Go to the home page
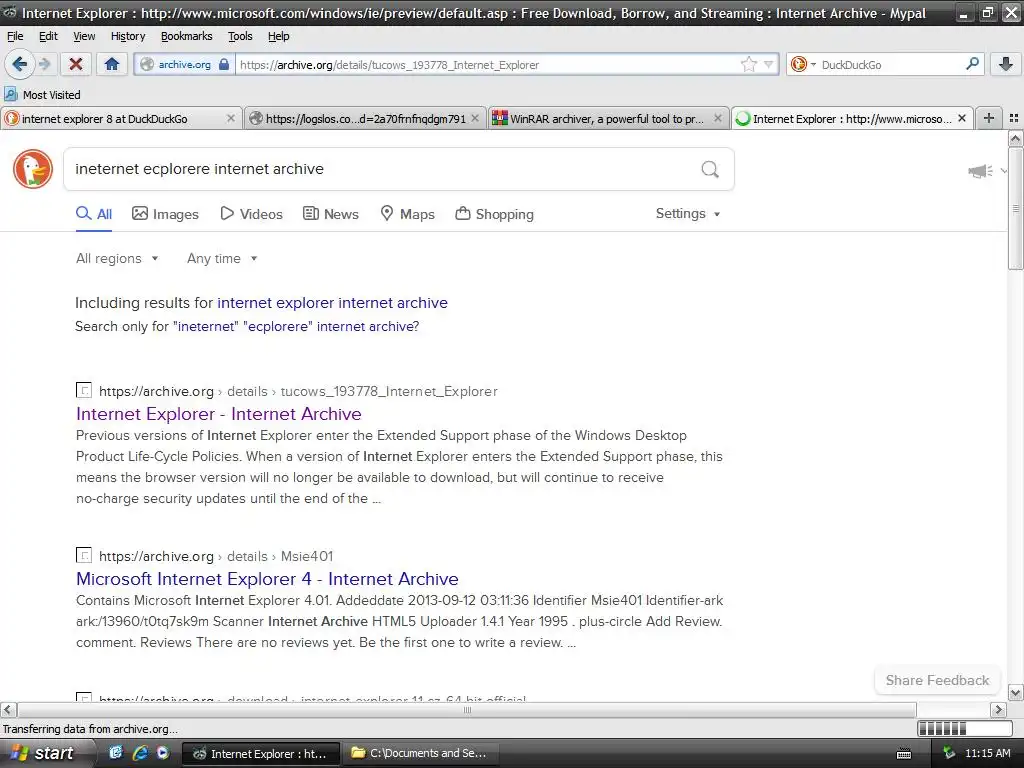 [x=112, y=64]
